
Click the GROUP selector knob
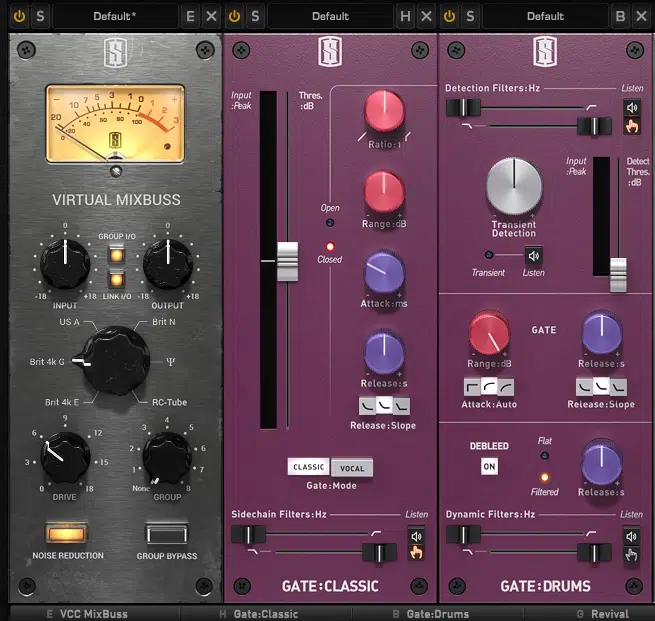click(168, 457)
